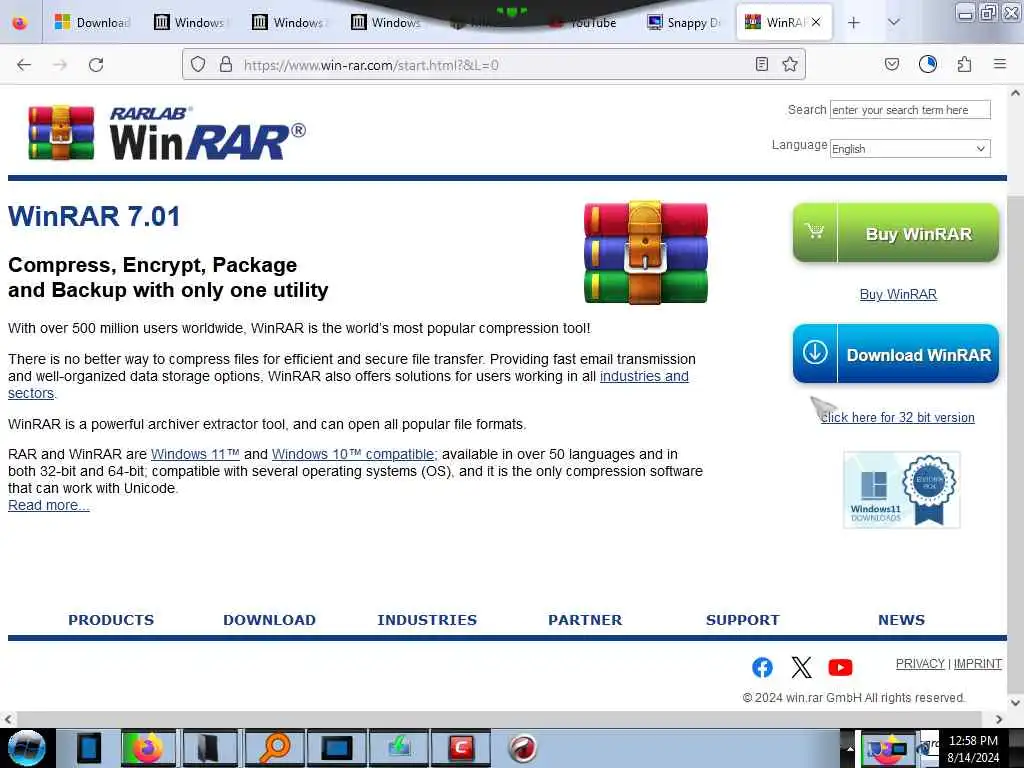This screenshot has width=1024, height=768.
Task: Open the red swirl taskbar icon
Action: tap(522, 748)
